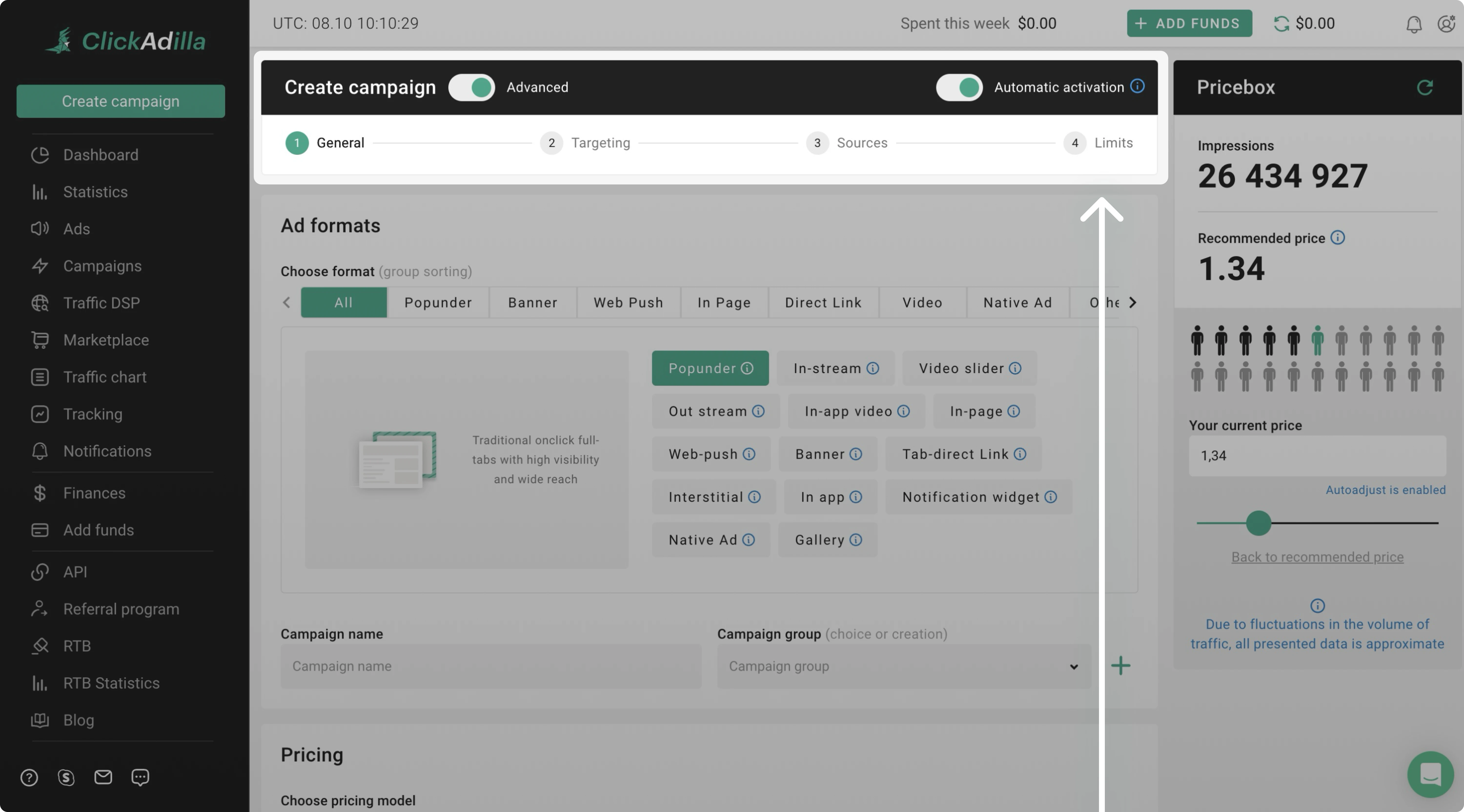Toggle the Advanced mode switch
This screenshot has height=812, width=1464.
click(471, 88)
